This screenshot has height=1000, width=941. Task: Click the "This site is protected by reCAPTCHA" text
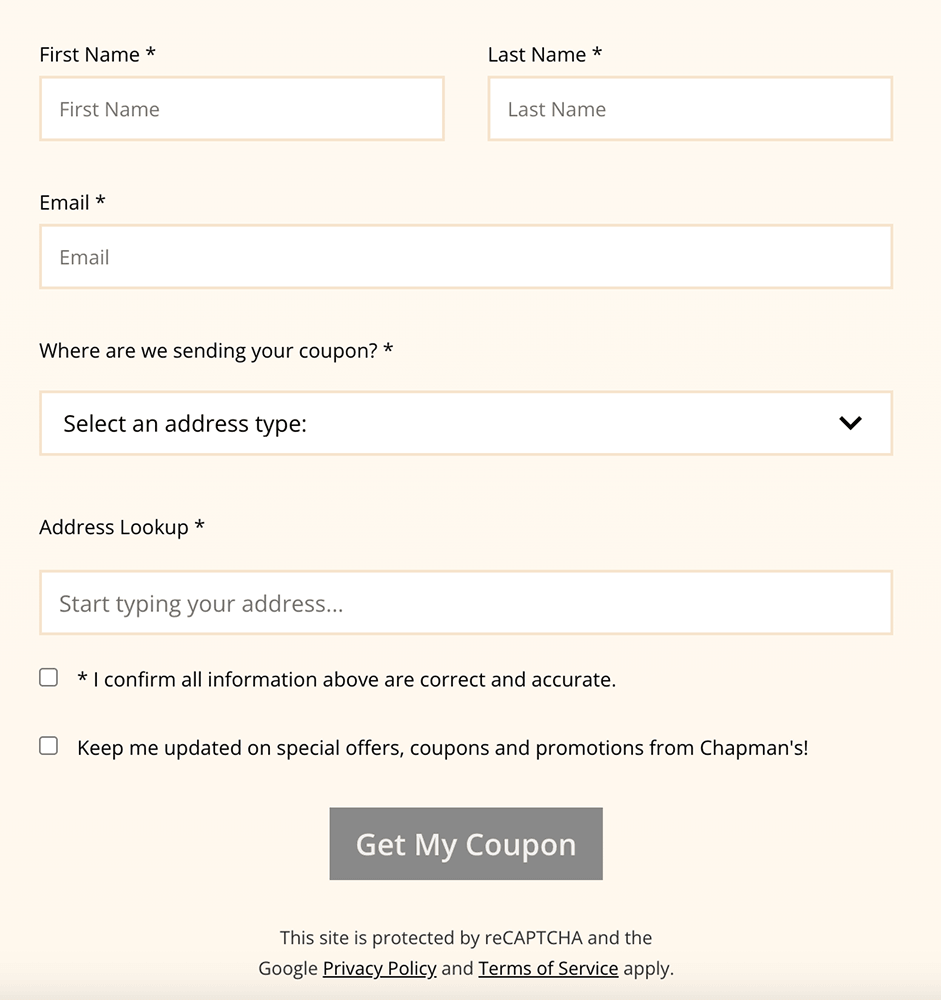coord(466,938)
